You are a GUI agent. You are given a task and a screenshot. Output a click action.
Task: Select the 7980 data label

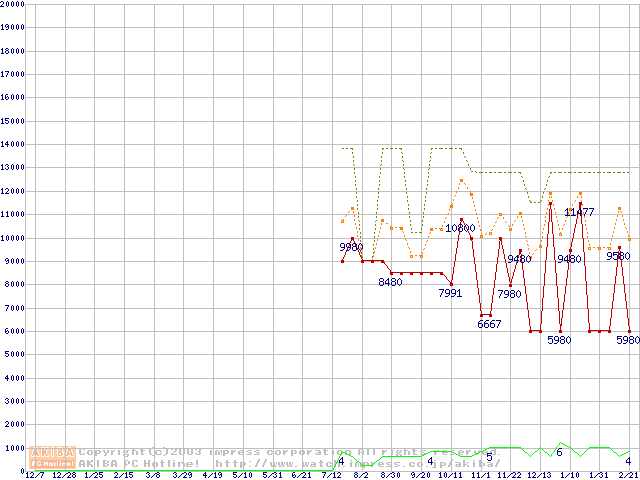pyautogui.click(x=509, y=294)
